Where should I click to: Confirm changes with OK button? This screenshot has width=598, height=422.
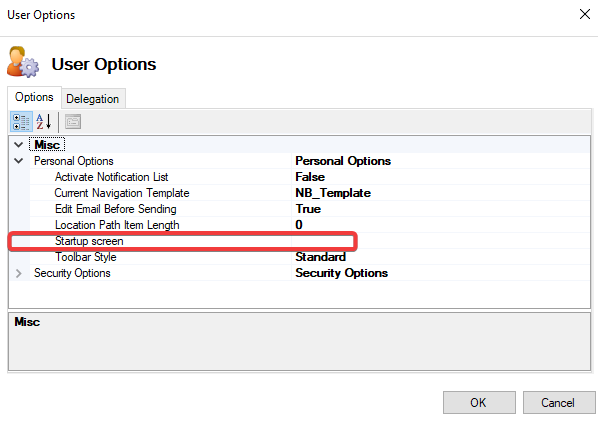[479, 403]
